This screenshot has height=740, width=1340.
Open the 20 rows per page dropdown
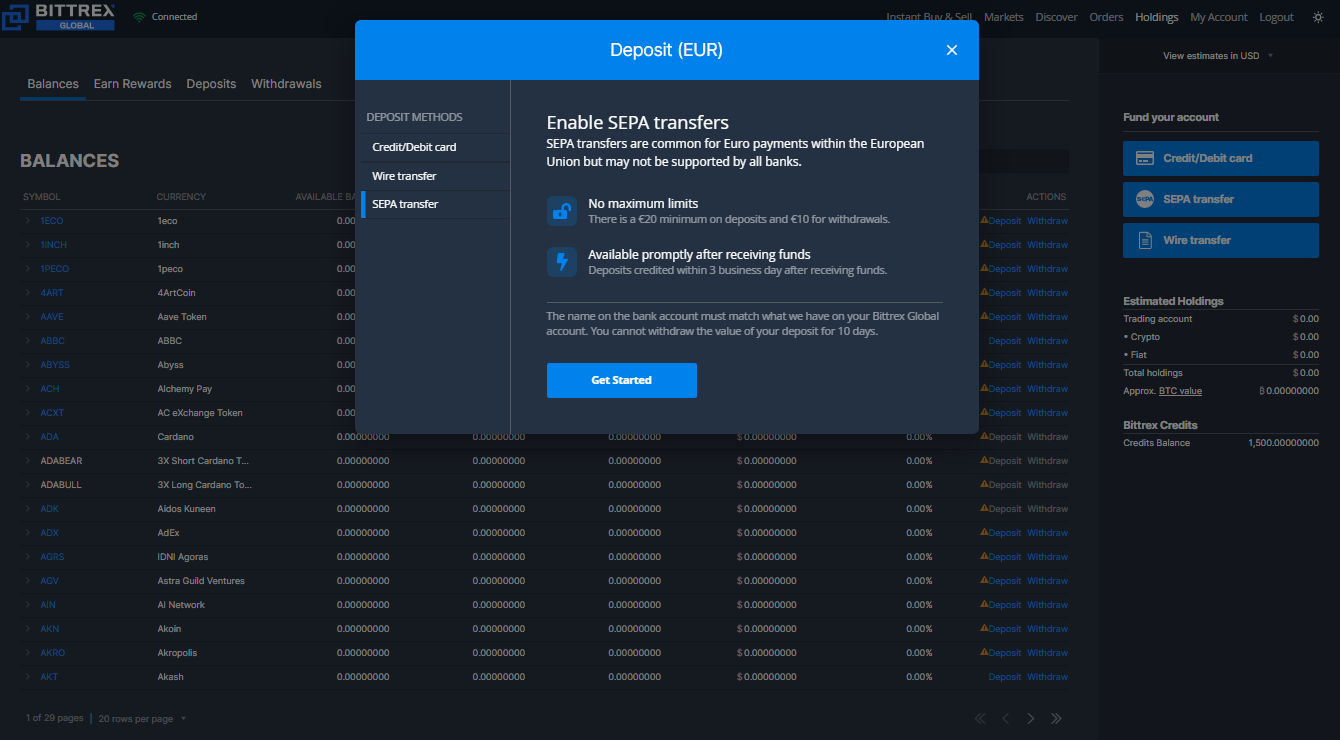(x=142, y=719)
